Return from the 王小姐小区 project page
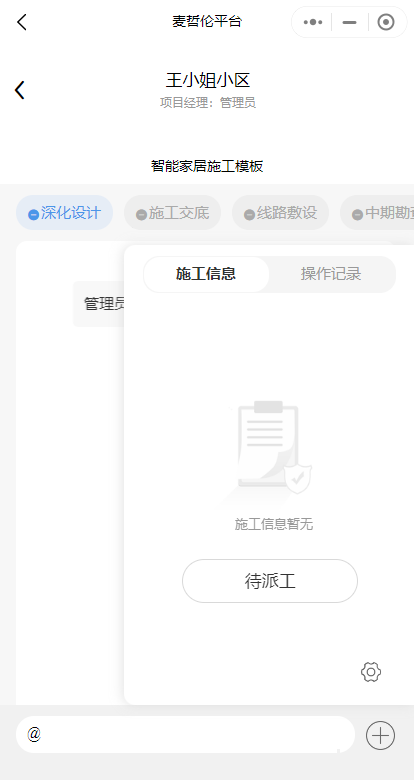The image size is (414, 780). click(x=19, y=90)
